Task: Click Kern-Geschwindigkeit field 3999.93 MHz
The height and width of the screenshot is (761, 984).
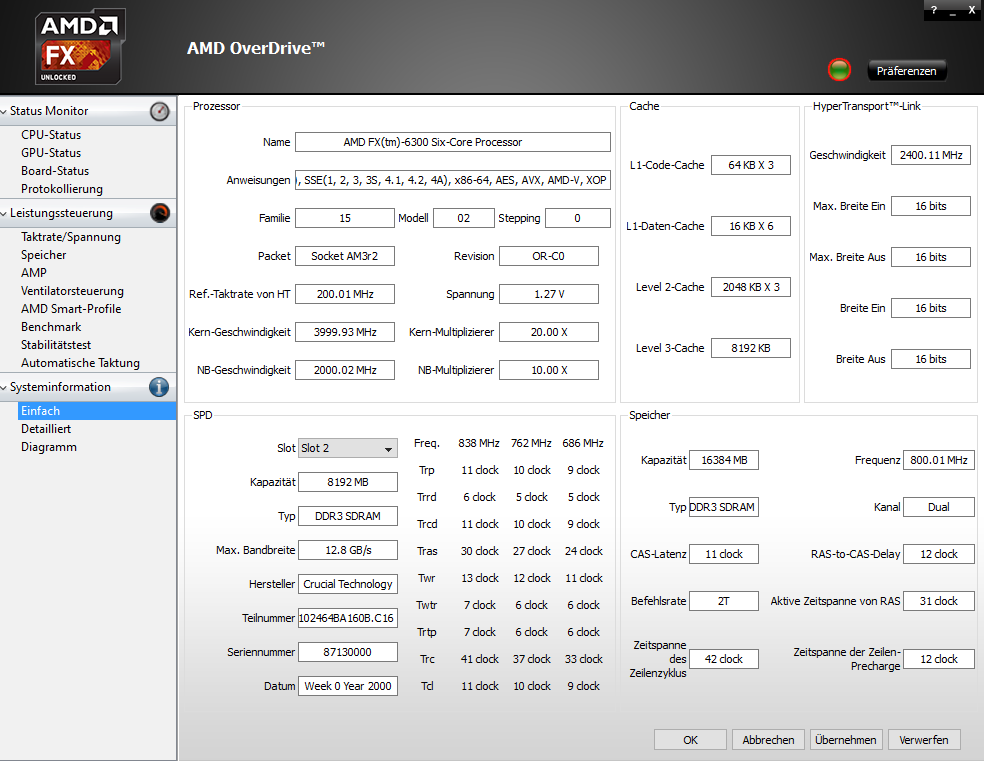Action: point(345,332)
